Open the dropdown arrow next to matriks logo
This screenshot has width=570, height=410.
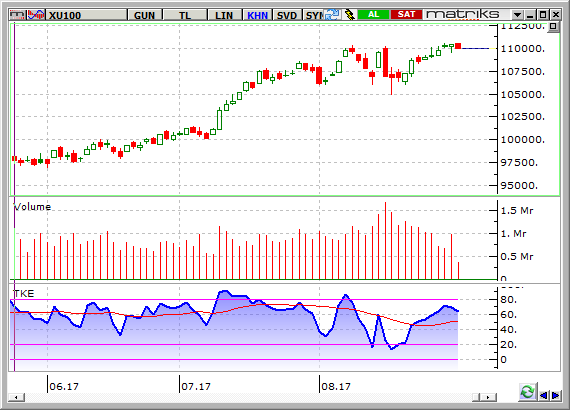click(x=517, y=15)
